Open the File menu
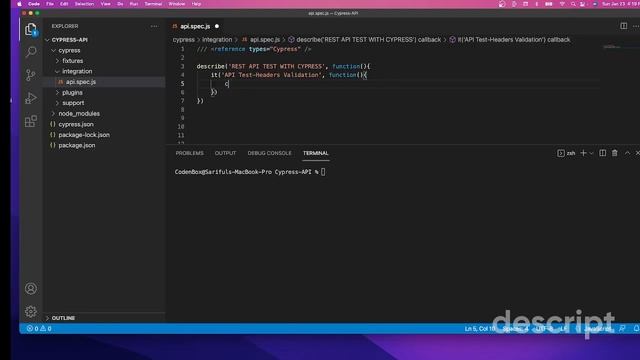 coord(50,4)
